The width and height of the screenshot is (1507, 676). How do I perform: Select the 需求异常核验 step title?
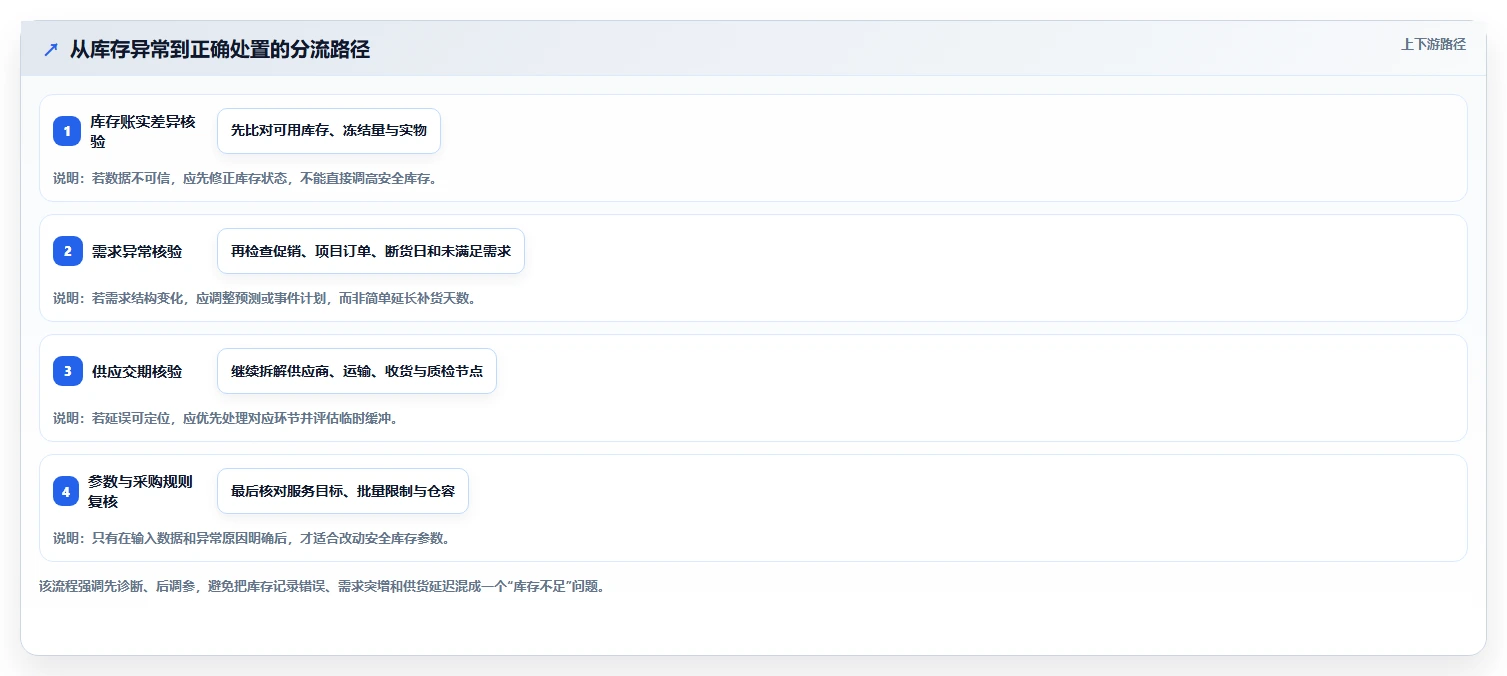[x=137, y=252]
